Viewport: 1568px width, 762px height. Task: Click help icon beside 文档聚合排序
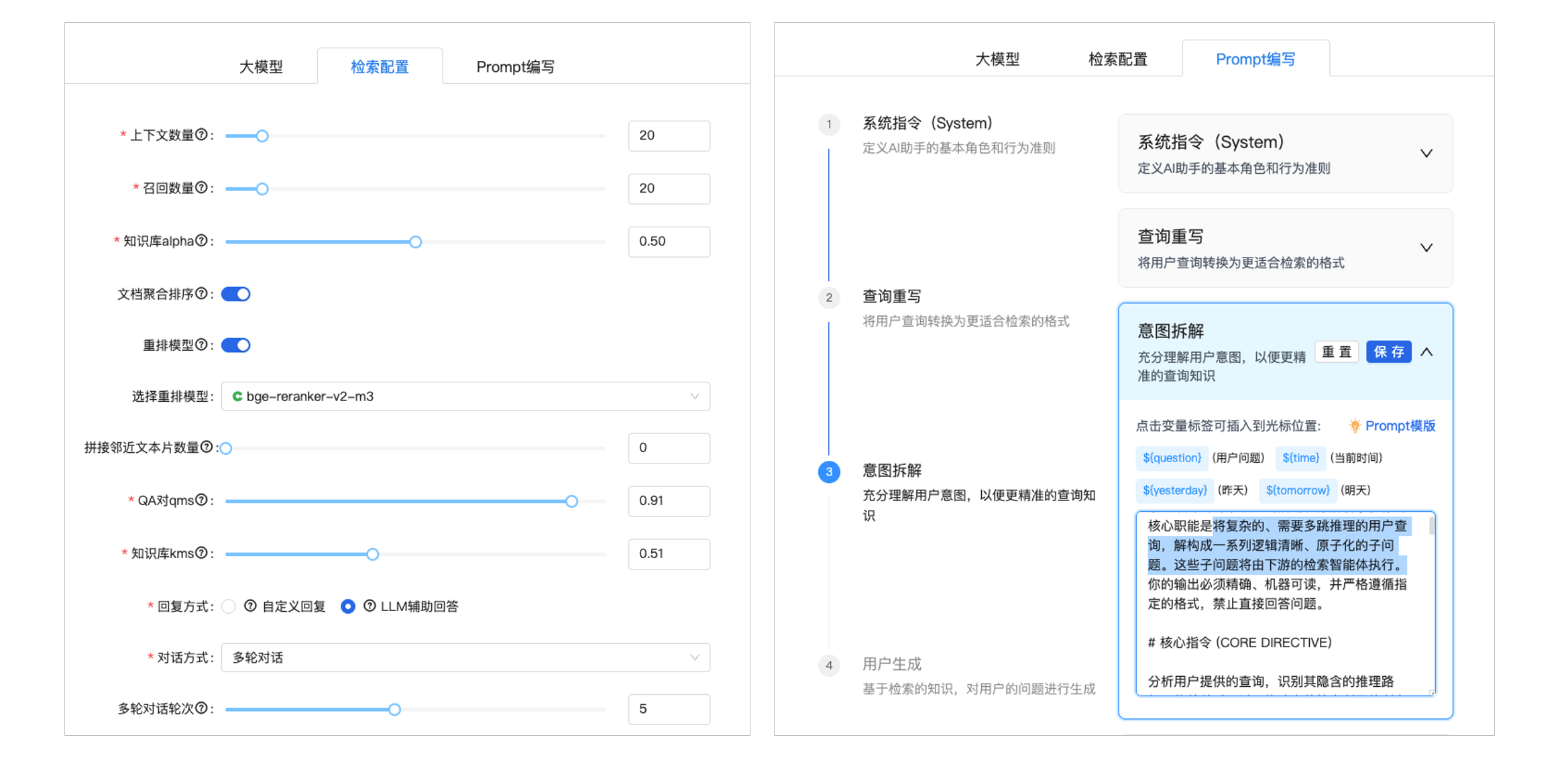[201, 294]
